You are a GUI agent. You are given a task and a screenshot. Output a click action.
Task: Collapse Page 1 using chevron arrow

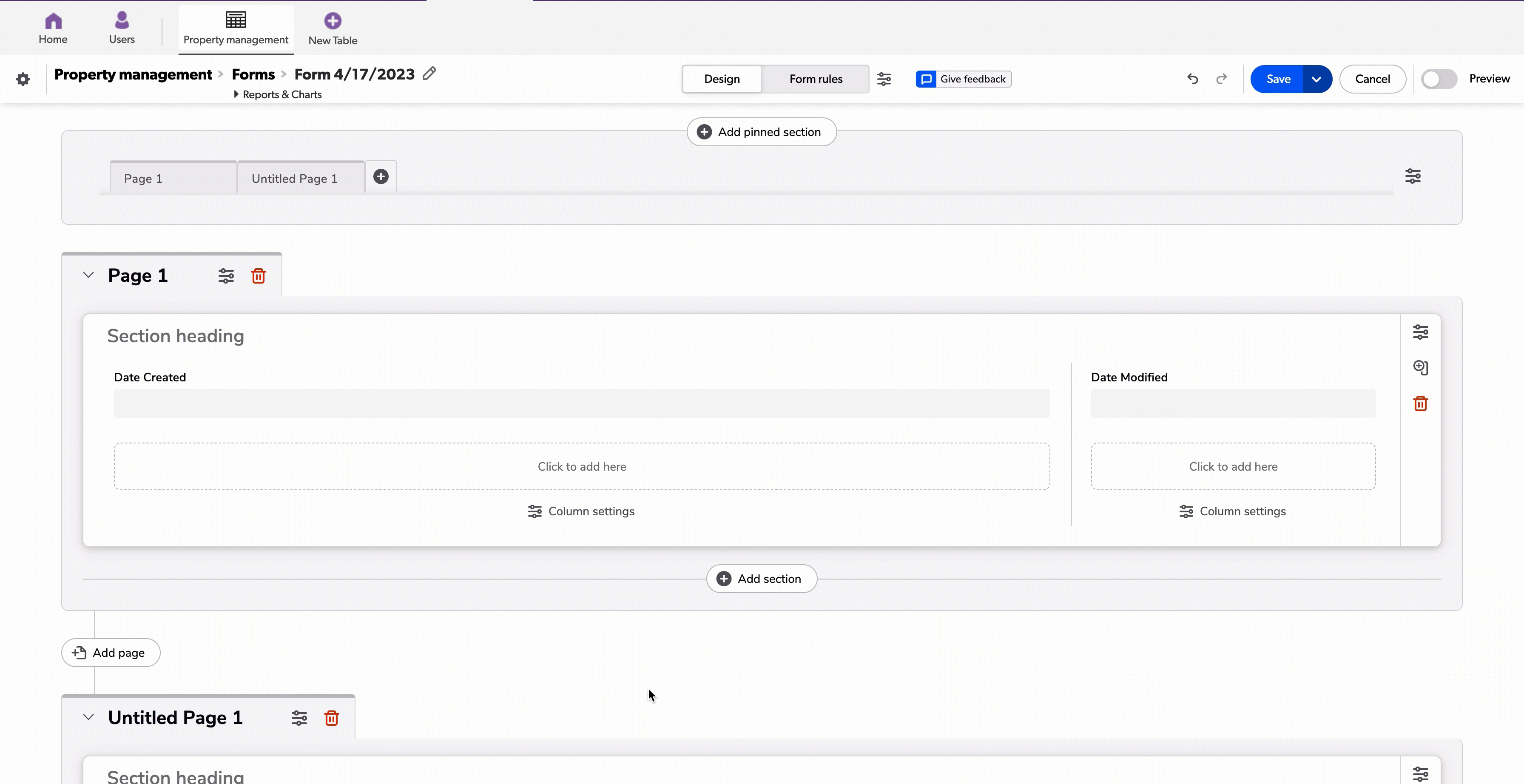pyautogui.click(x=88, y=275)
